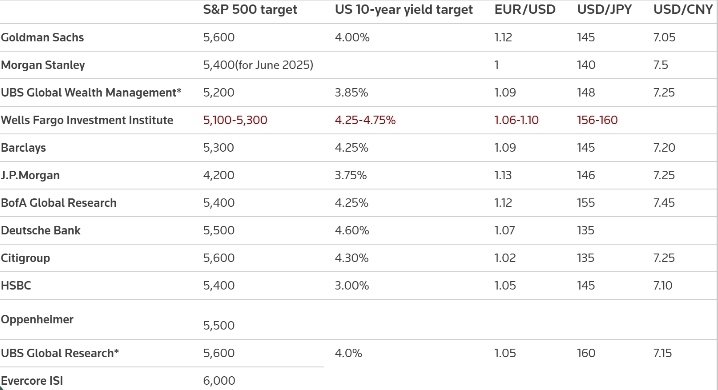Select J.P.Morgan's 4,200 S&P target
Image resolution: width=718 pixels, height=390 pixels.
tap(218, 175)
